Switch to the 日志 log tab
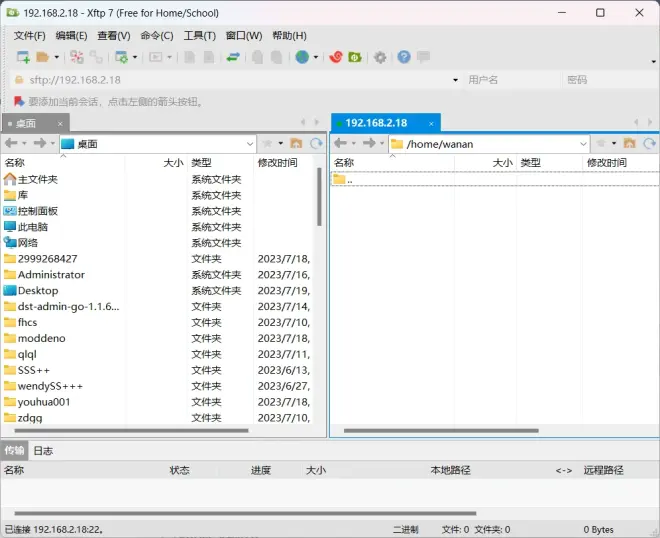This screenshot has height=538, width=660. pyautogui.click(x=43, y=451)
